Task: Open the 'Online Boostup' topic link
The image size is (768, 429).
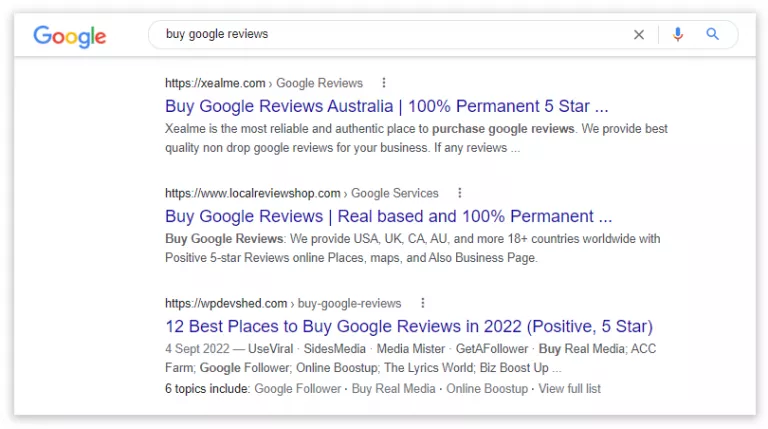Action: tap(487, 389)
